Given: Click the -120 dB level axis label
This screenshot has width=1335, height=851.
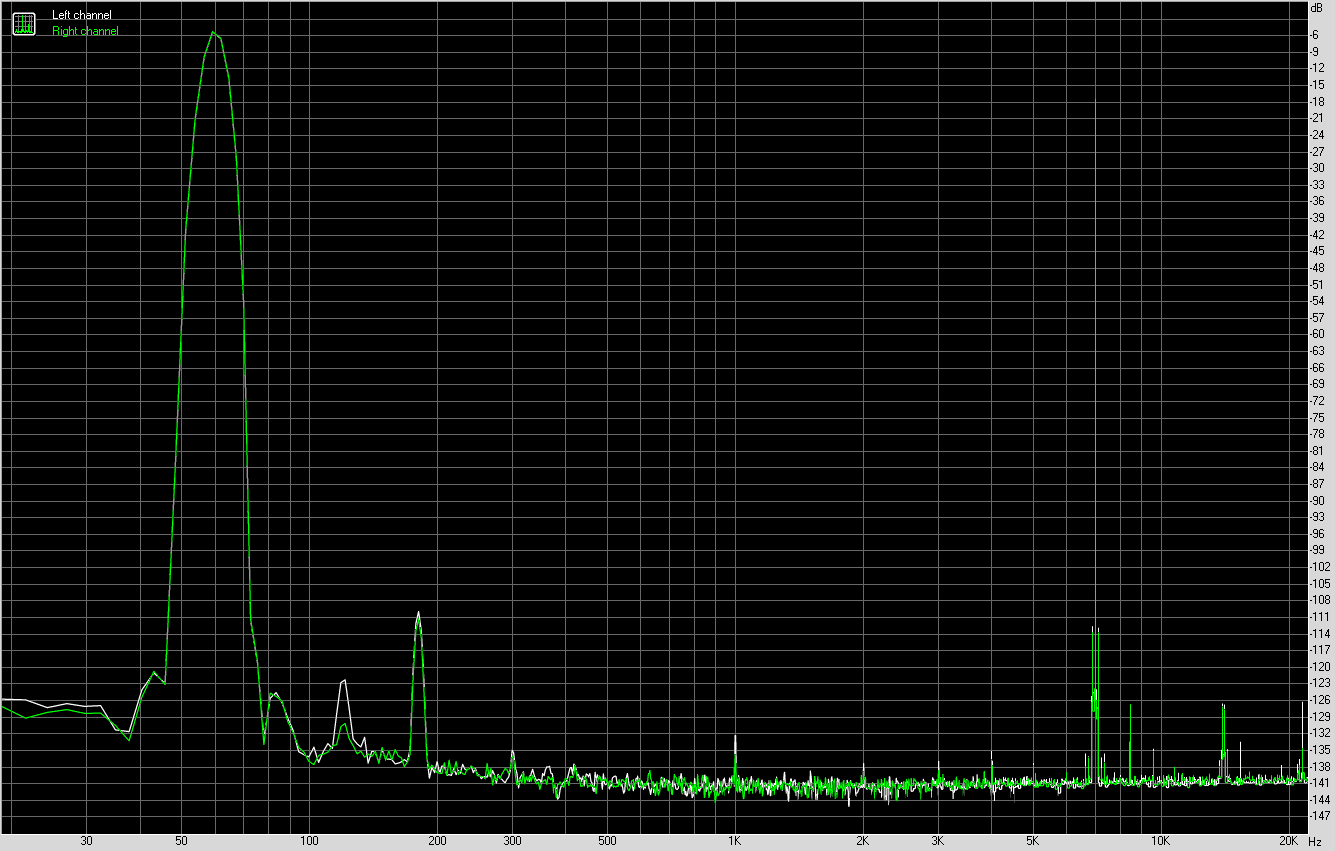Looking at the screenshot, I should [x=1320, y=666].
